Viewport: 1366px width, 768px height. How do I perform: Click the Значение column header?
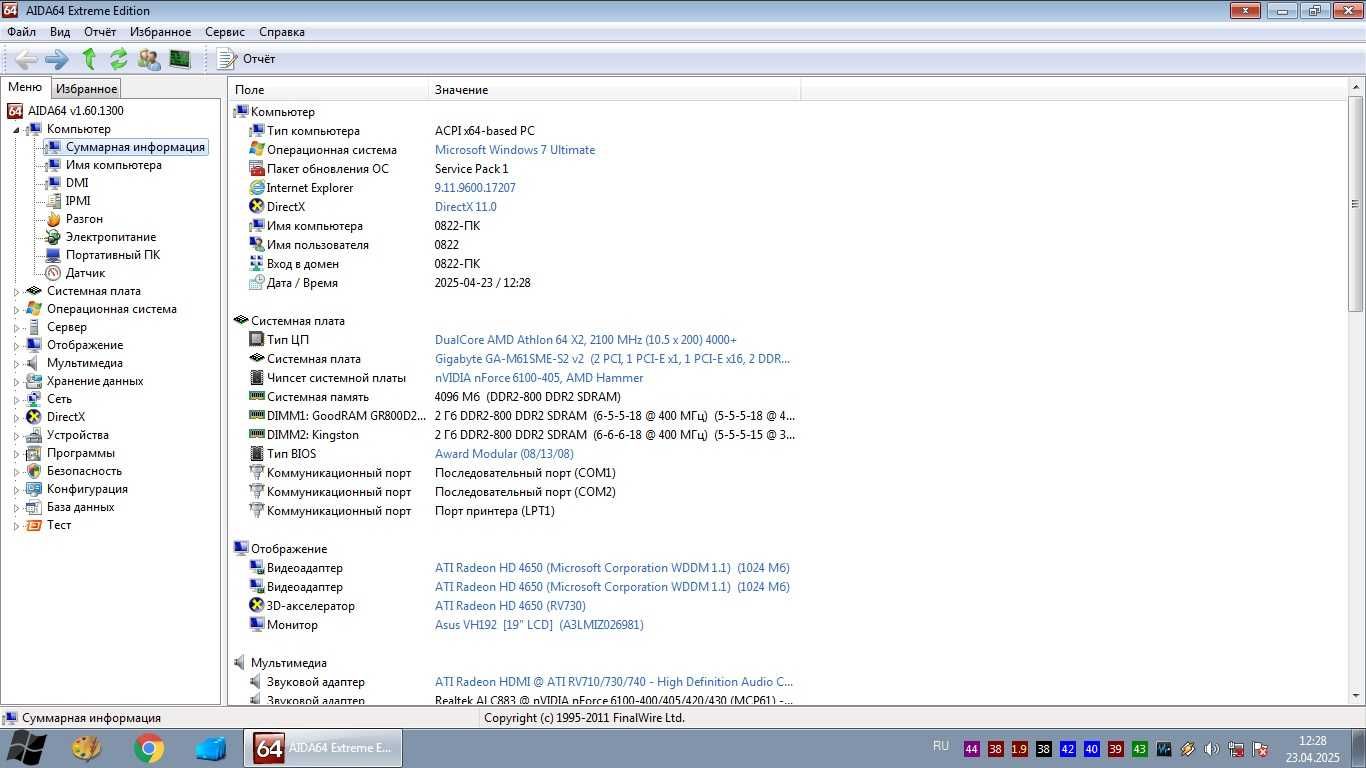coord(615,90)
